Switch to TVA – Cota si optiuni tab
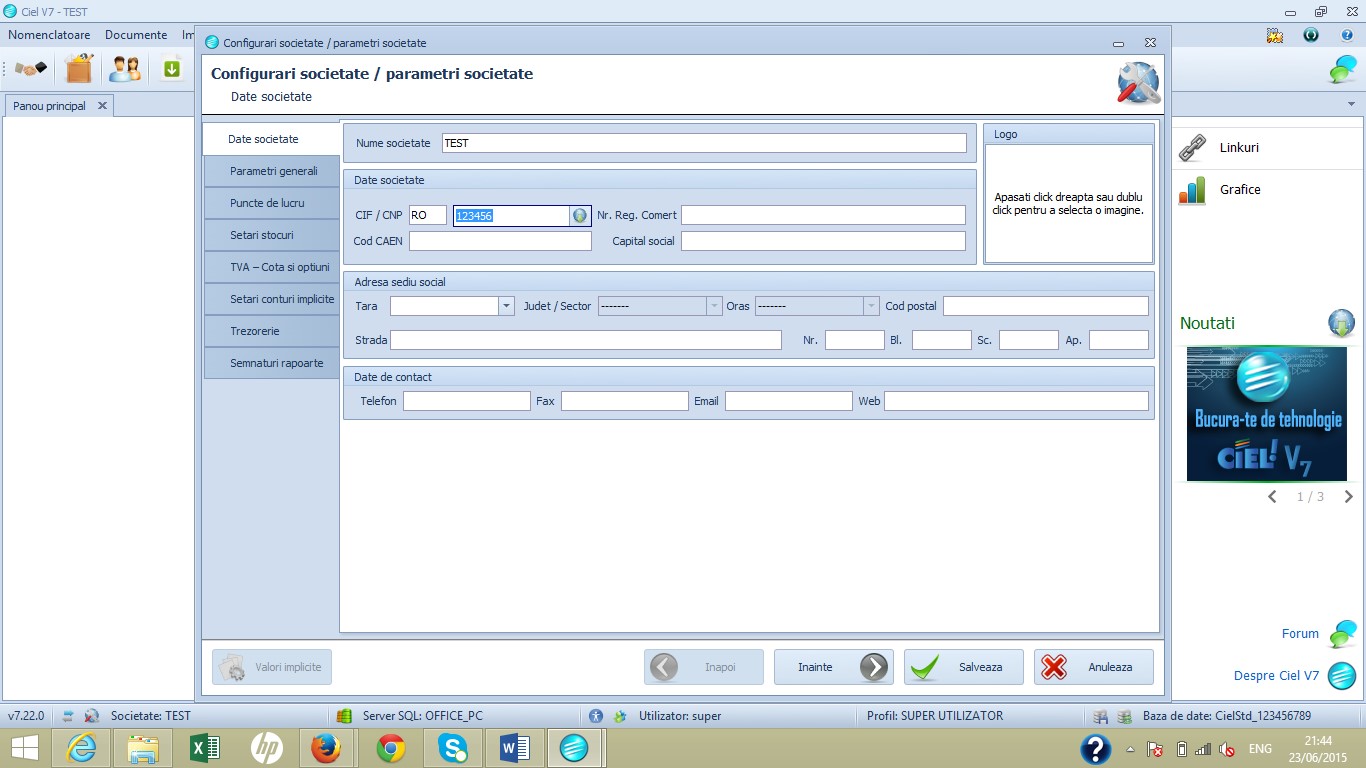This screenshot has height=768, width=1366. tap(272, 267)
